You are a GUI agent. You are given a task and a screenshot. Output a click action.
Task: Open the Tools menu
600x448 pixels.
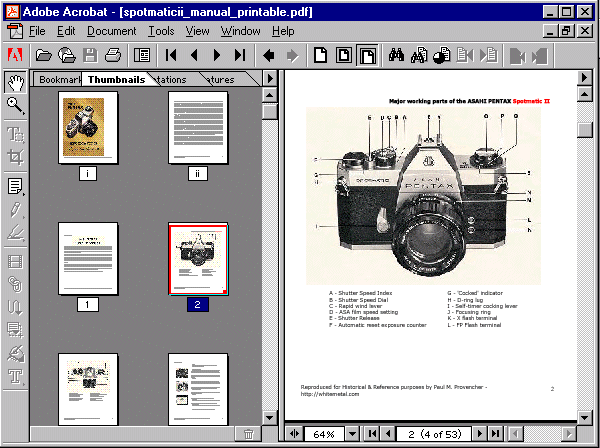coord(161,31)
